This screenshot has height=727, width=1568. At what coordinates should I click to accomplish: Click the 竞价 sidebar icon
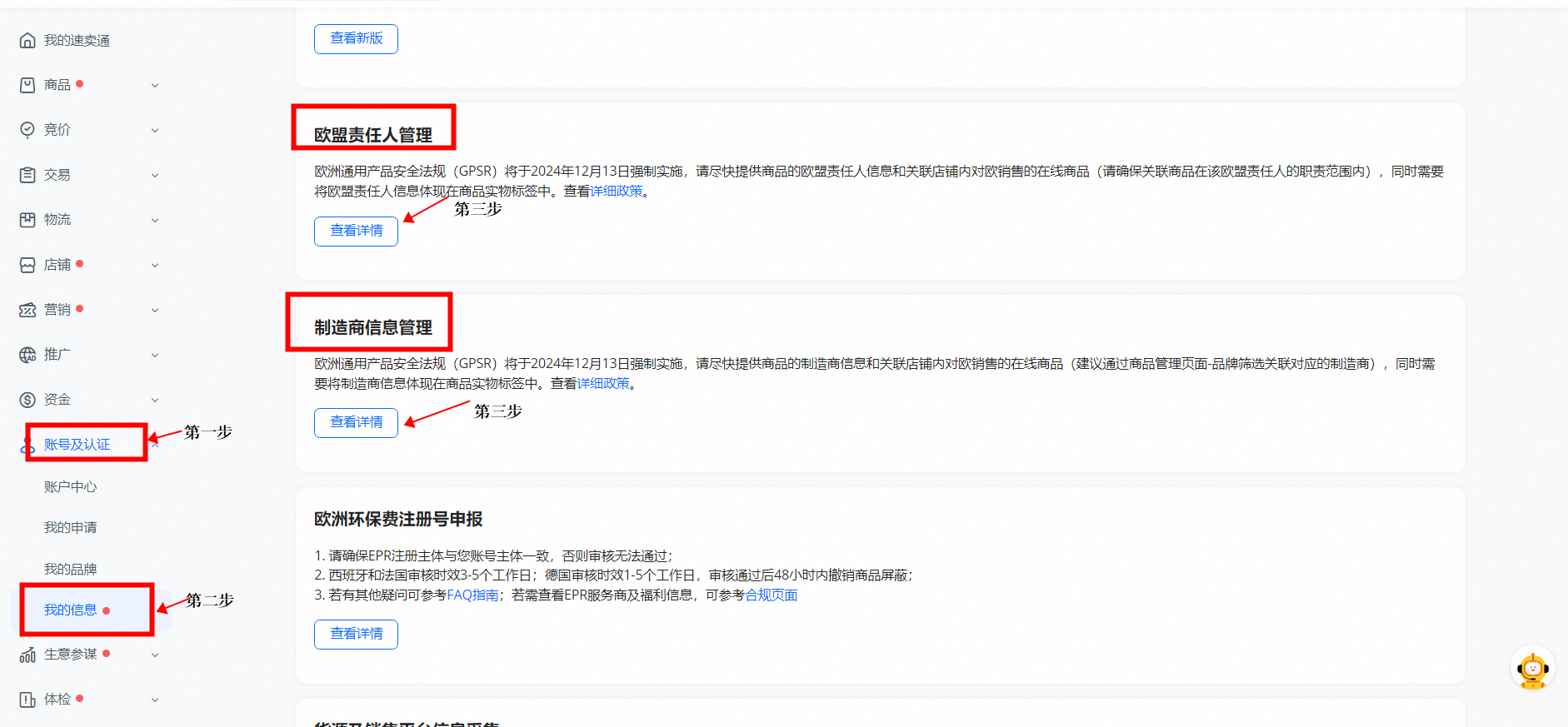tap(27, 130)
